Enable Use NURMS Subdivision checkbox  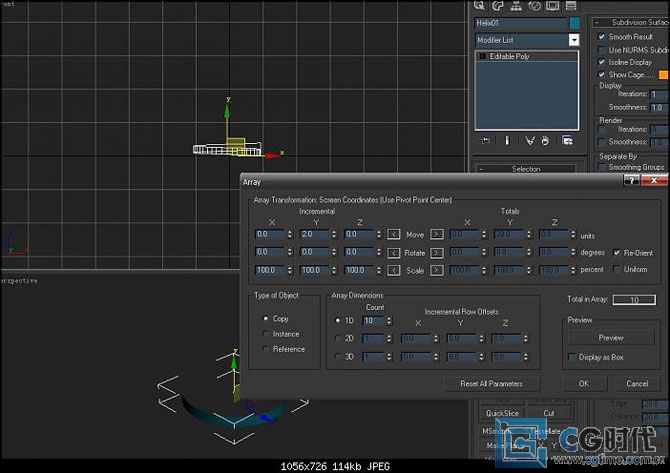pos(602,50)
